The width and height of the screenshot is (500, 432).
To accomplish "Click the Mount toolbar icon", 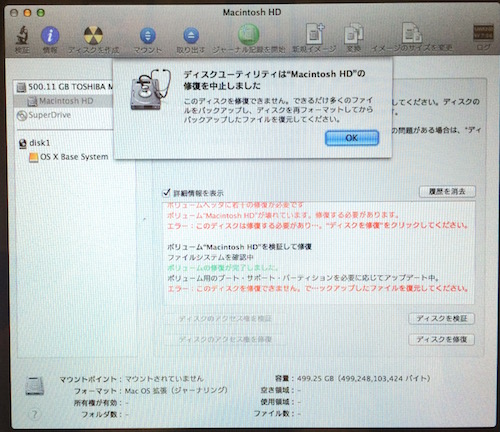I will (148, 36).
